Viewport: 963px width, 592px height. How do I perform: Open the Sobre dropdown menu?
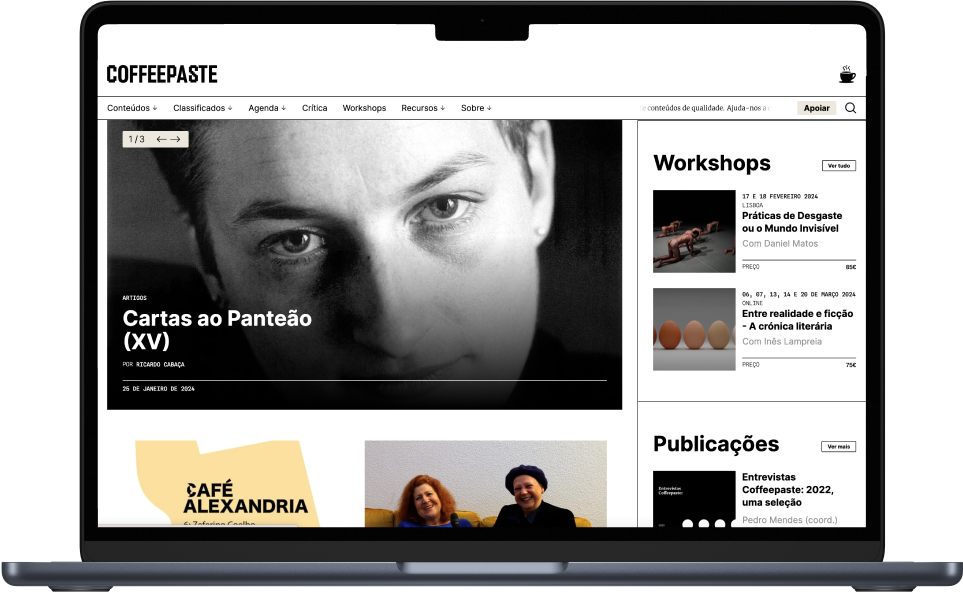point(476,108)
